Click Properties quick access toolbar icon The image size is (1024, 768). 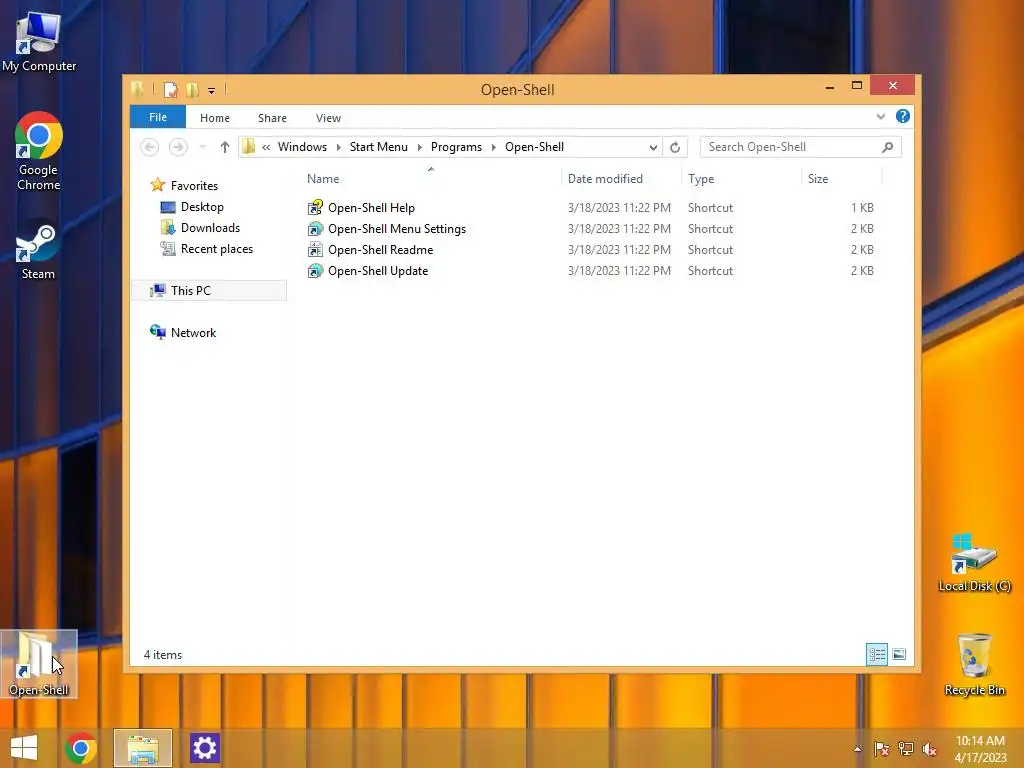tap(170, 89)
